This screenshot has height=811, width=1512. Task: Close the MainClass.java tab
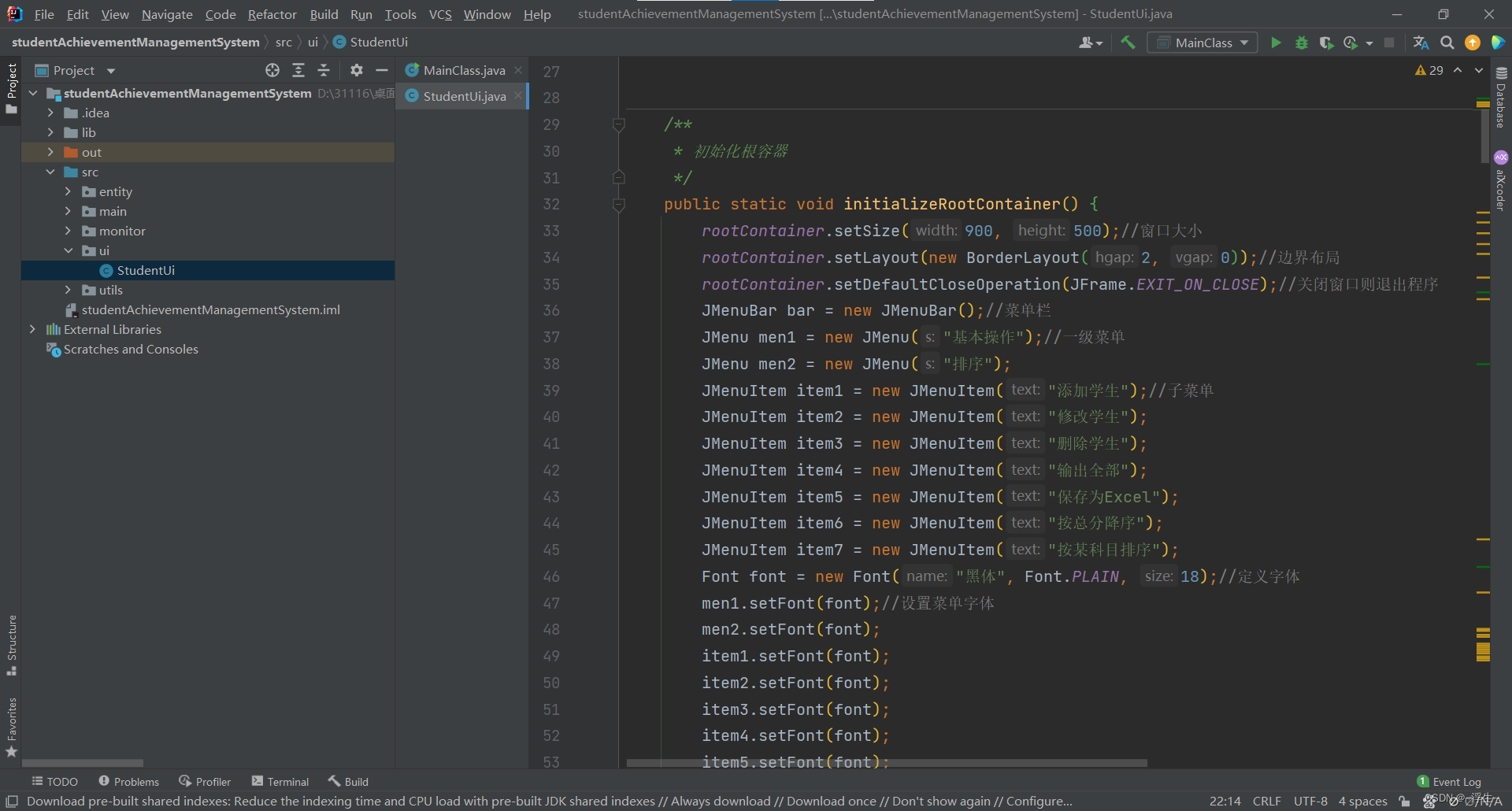tap(518, 70)
